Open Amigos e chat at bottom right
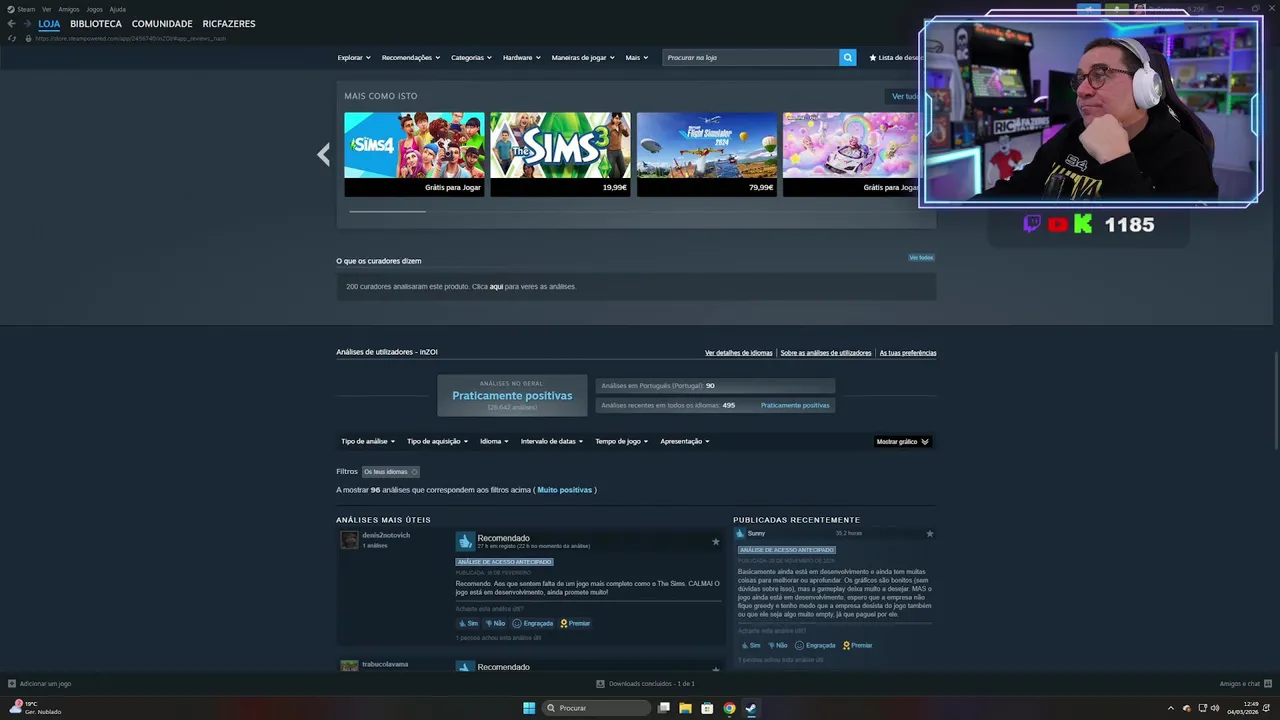Viewport: 1280px width, 720px height. pyautogui.click(x=1245, y=684)
